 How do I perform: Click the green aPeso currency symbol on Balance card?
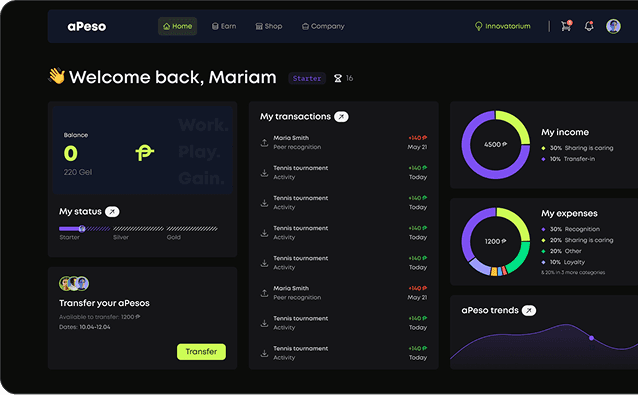click(144, 153)
